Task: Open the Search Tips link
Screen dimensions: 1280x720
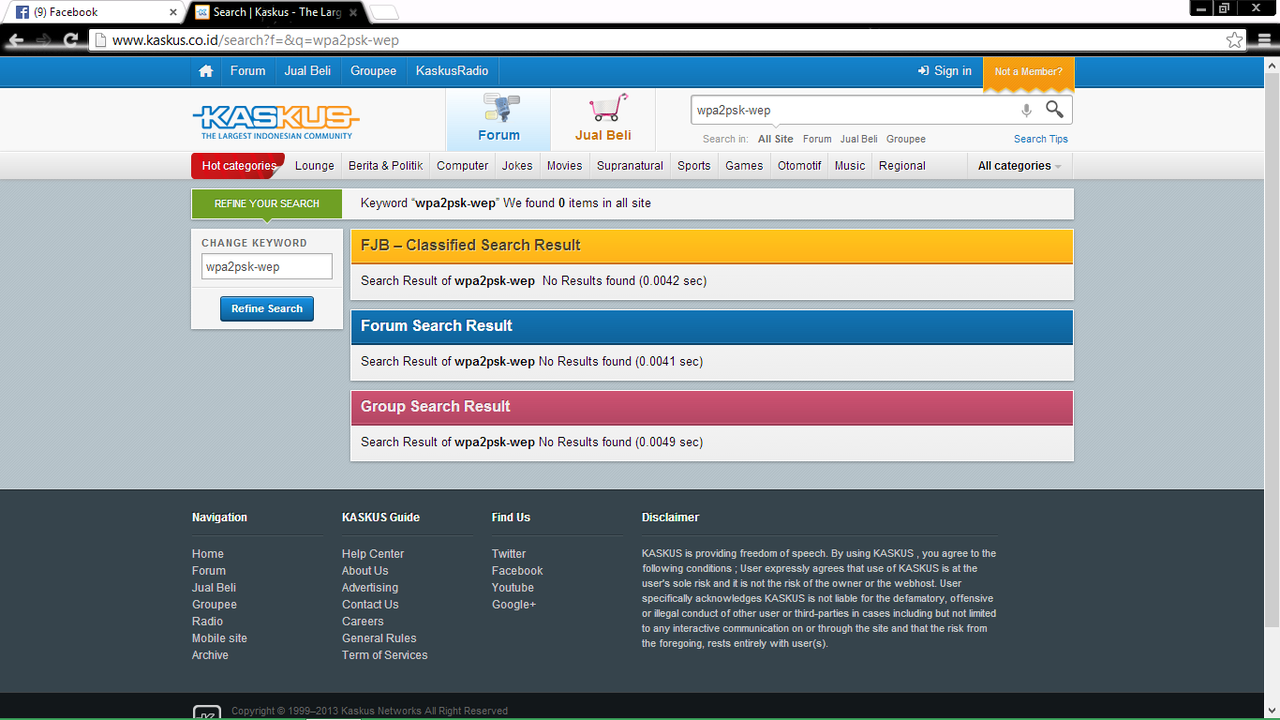Action: click(1041, 139)
